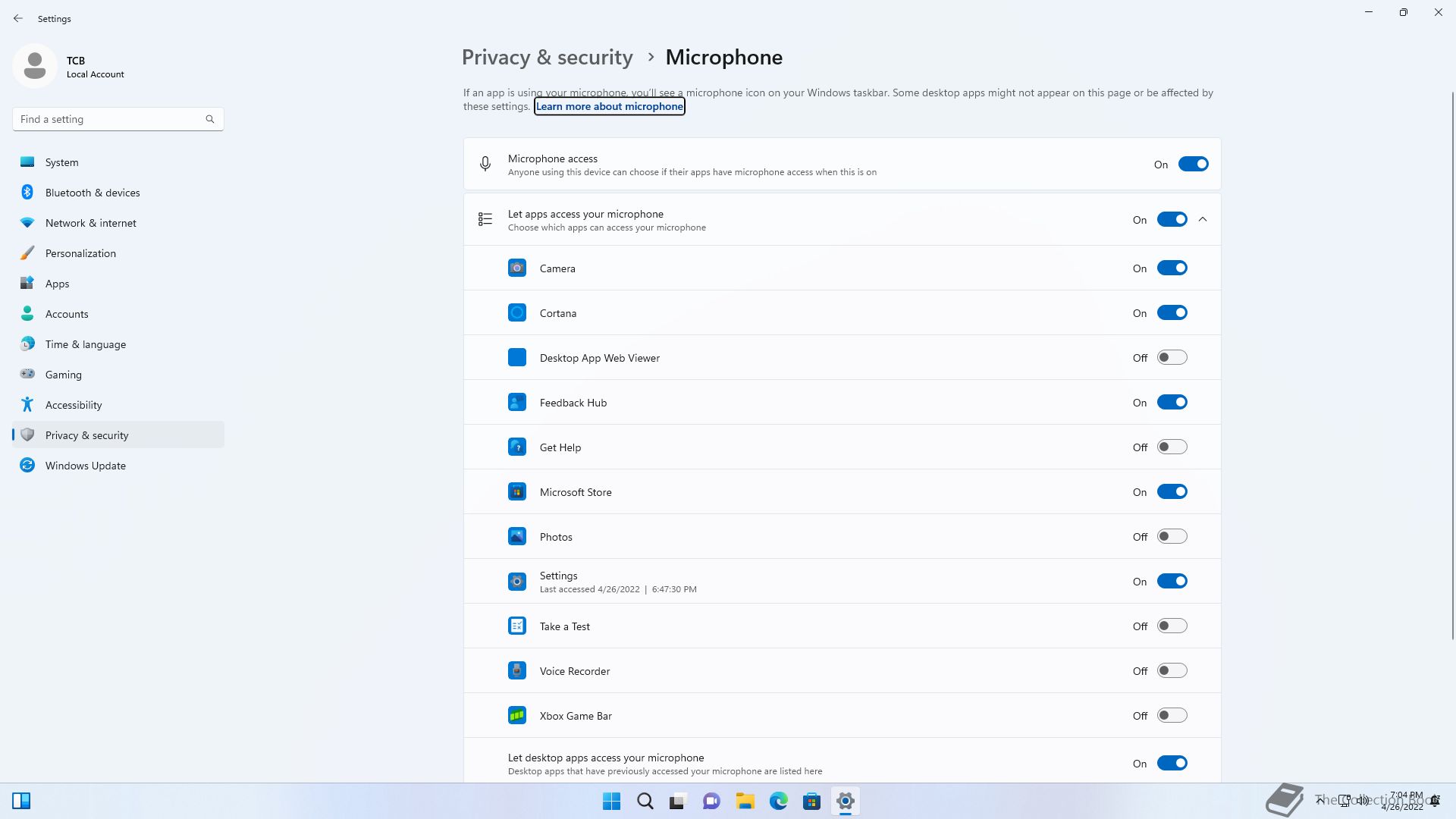Click the Get Help app icon
This screenshot has height=819, width=1456.
click(517, 447)
